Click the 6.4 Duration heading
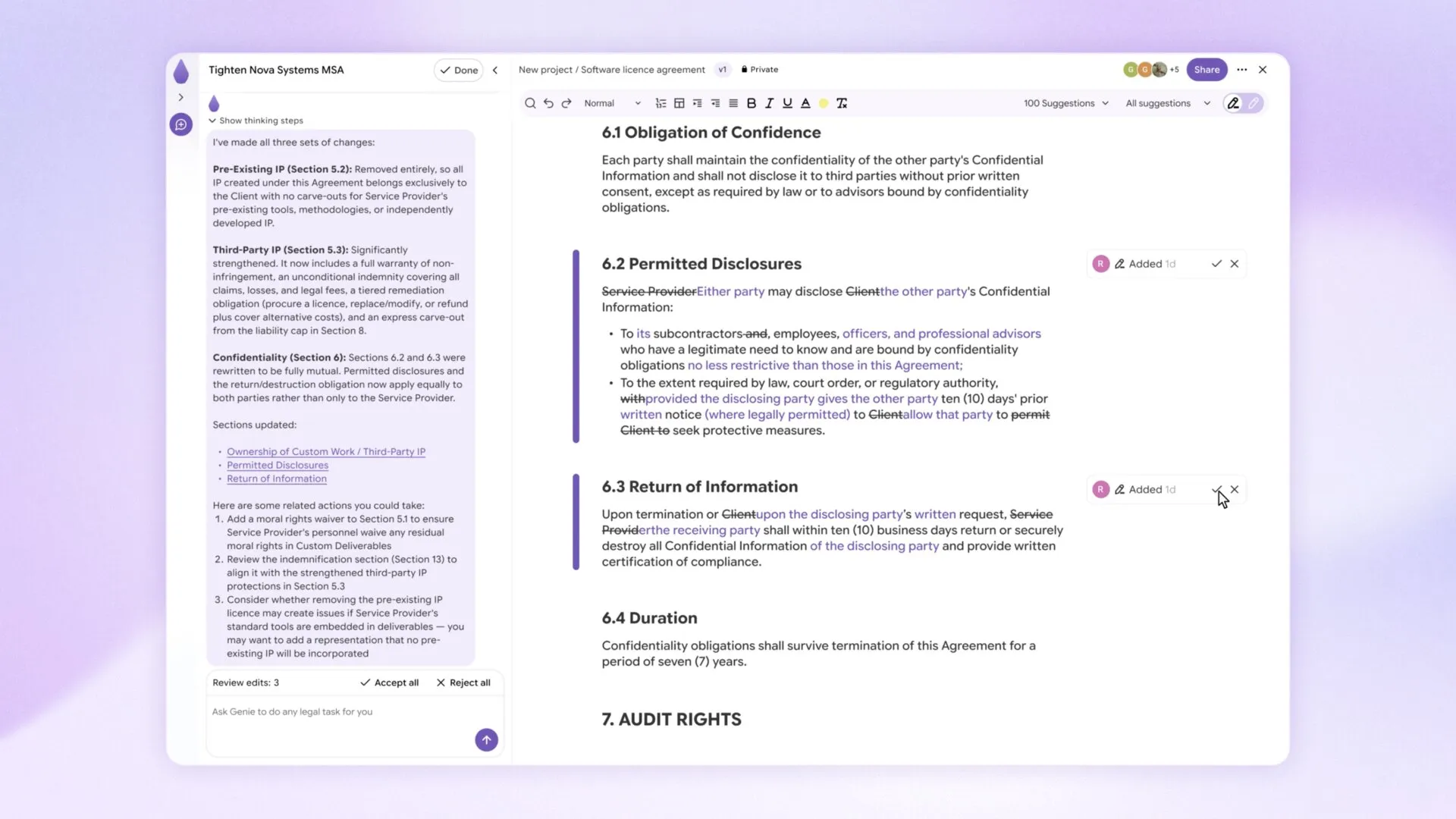Screen dimensions: 1456x819 [649, 618]
